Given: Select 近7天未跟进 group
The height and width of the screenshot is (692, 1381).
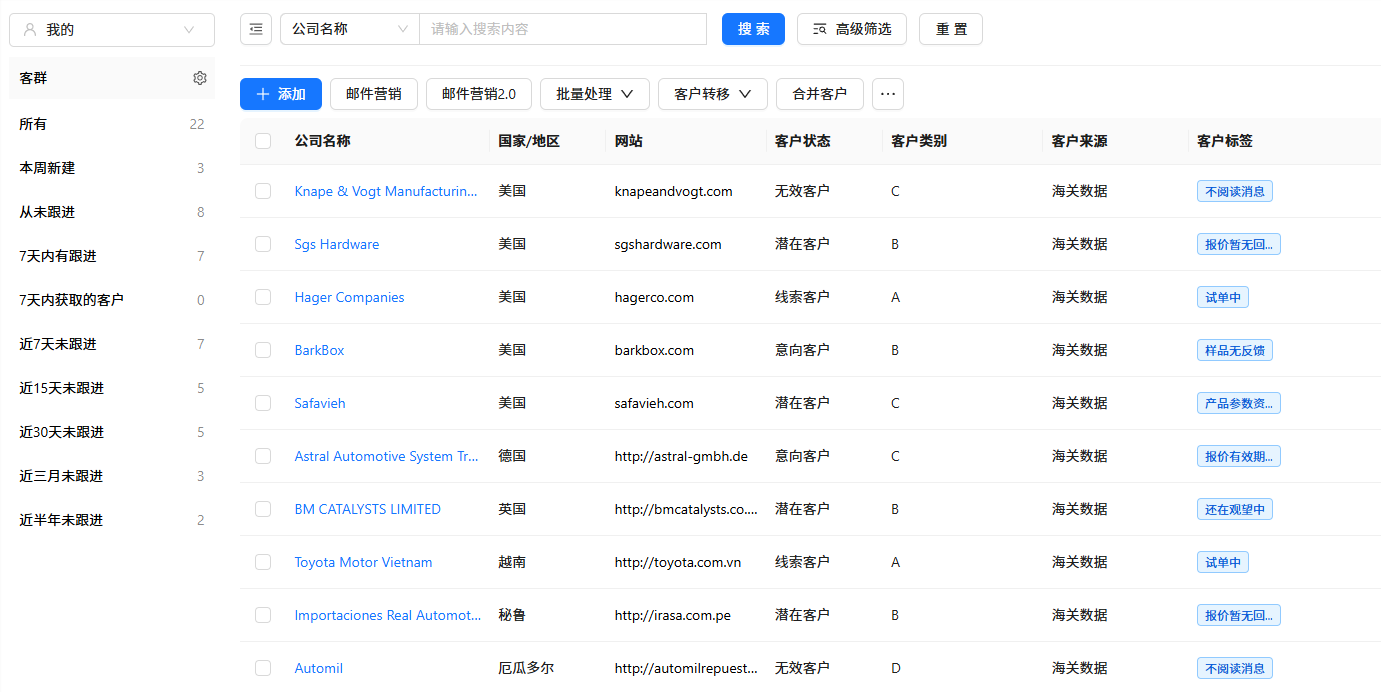Looking at the screenshot, I should (x=112, y=344).
